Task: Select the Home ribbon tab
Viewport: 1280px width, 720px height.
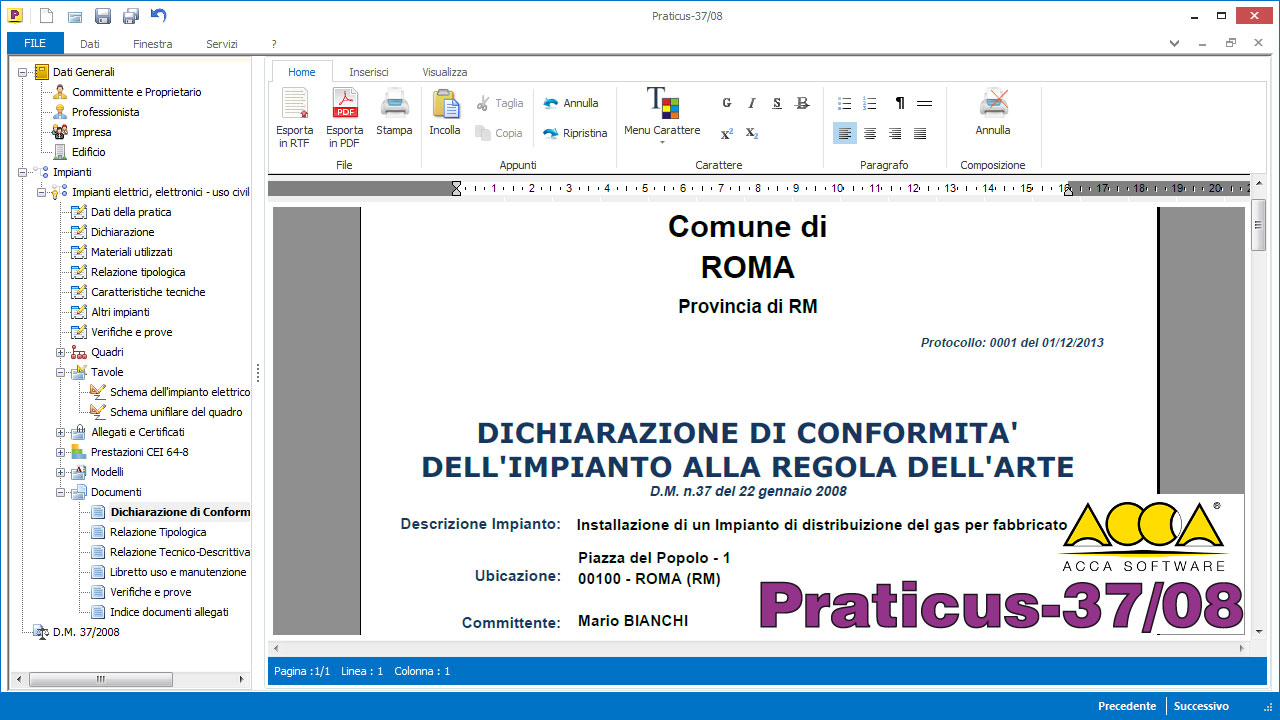Action: point(301,72)
